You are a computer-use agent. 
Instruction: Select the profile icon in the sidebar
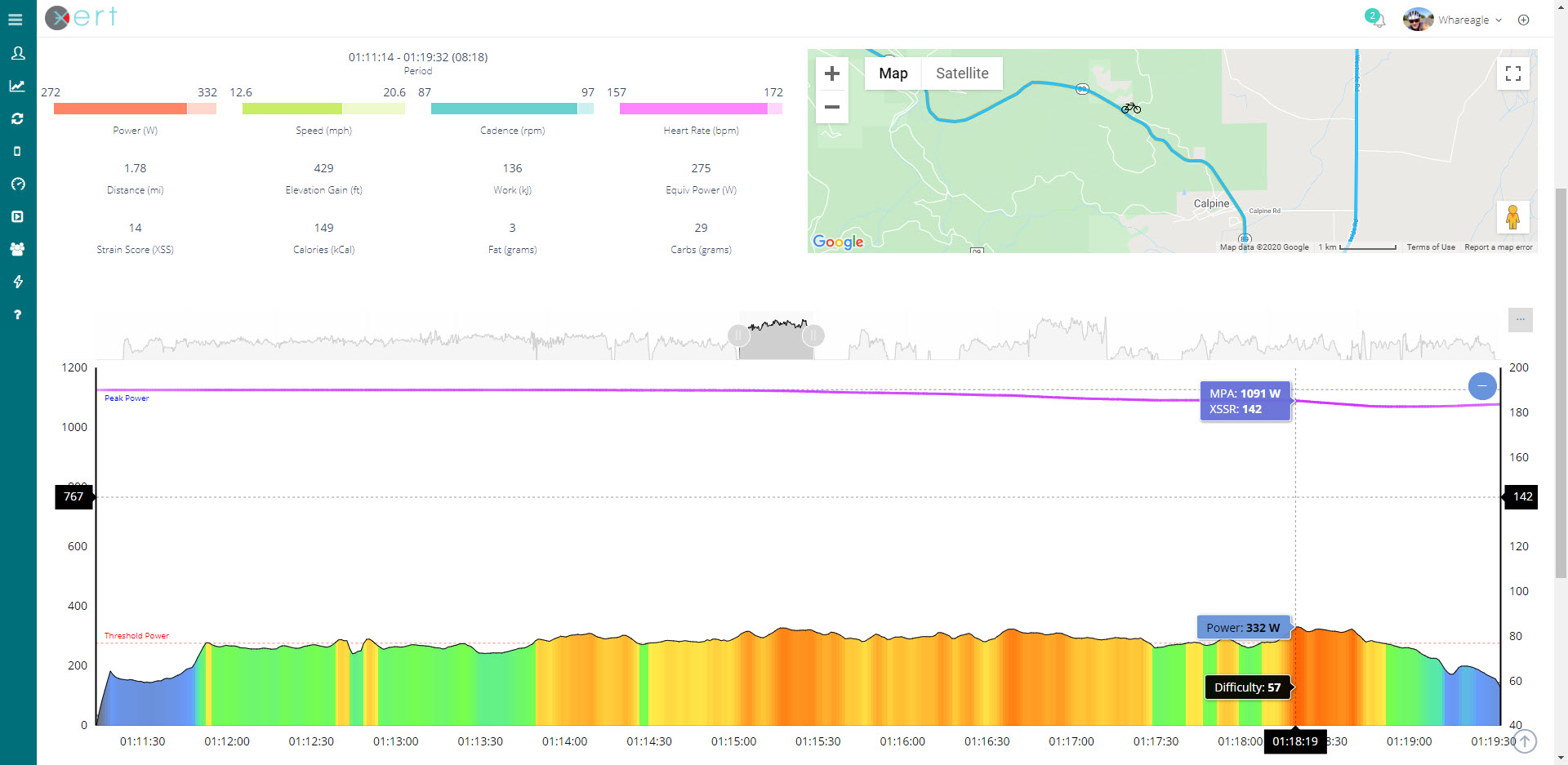17,53
